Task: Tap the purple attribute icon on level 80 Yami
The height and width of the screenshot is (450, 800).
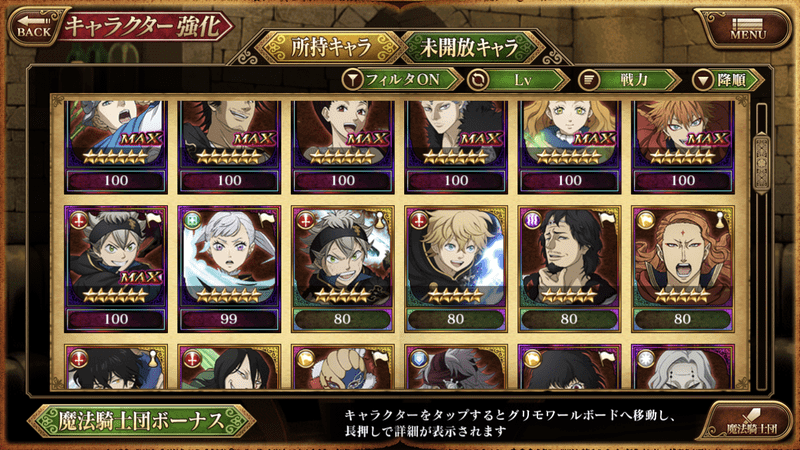Action: 532,221
